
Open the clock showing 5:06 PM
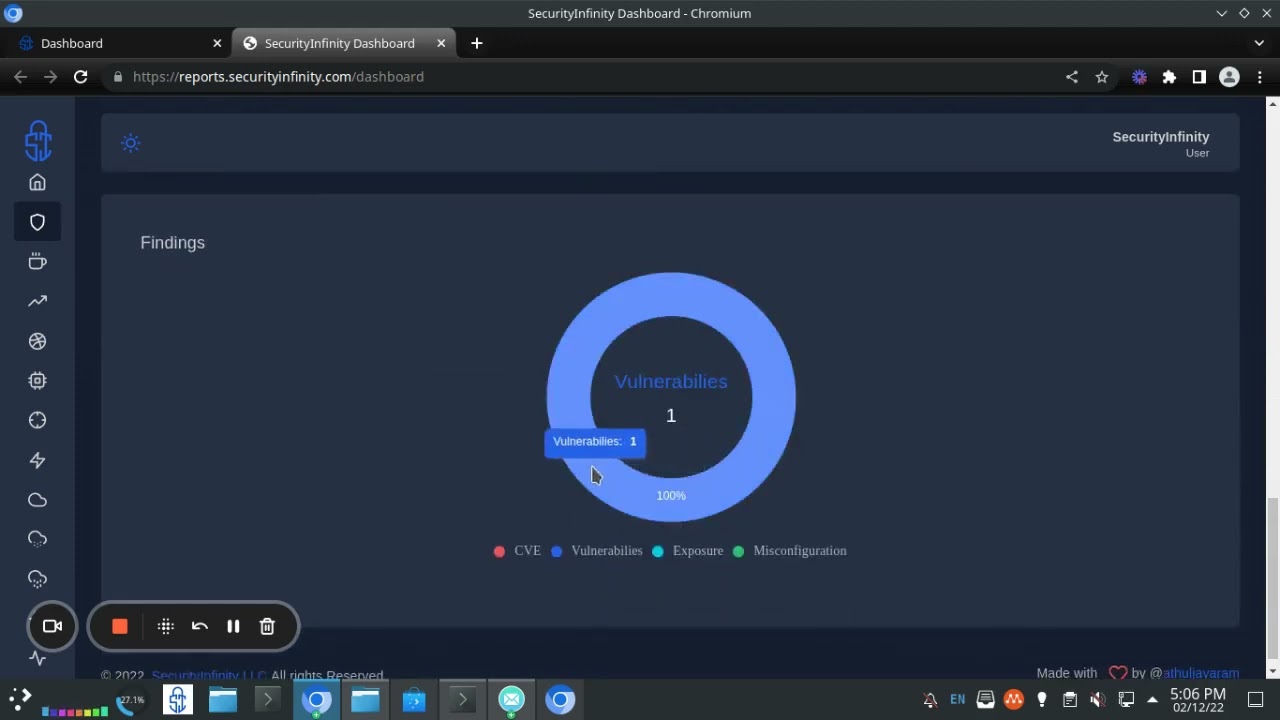(1198, 700)
